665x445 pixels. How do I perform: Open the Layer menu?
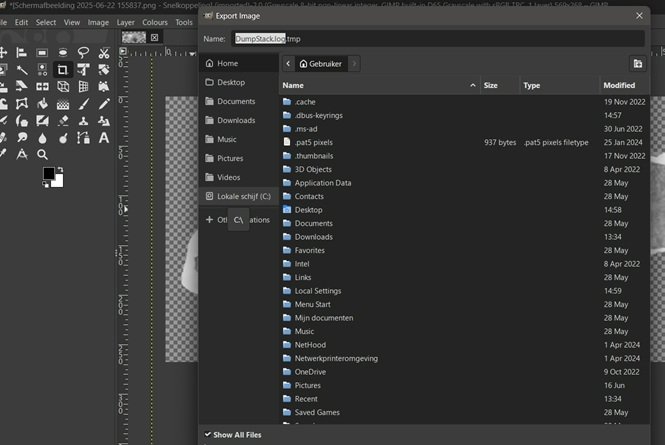(125, 22)
